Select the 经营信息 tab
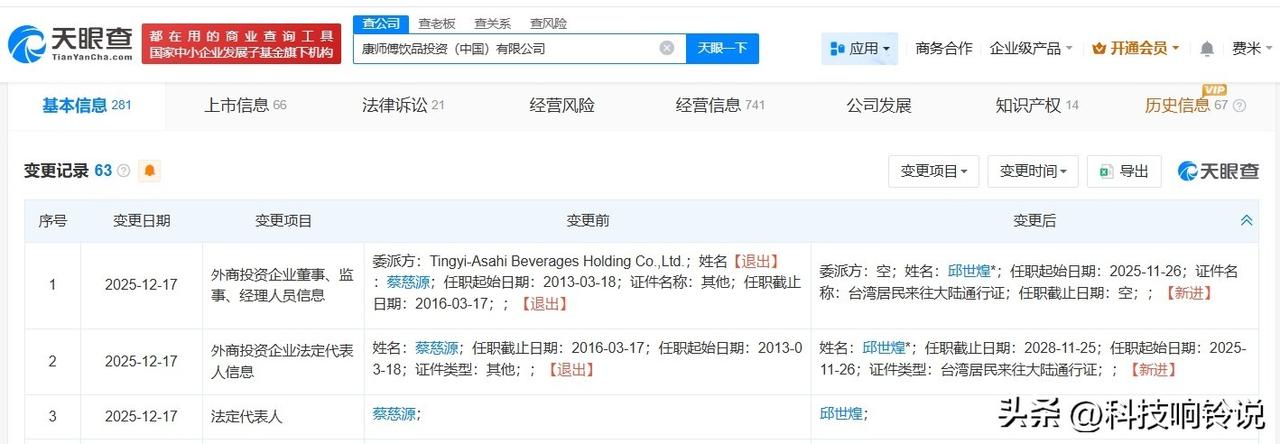 click(720, 105)
